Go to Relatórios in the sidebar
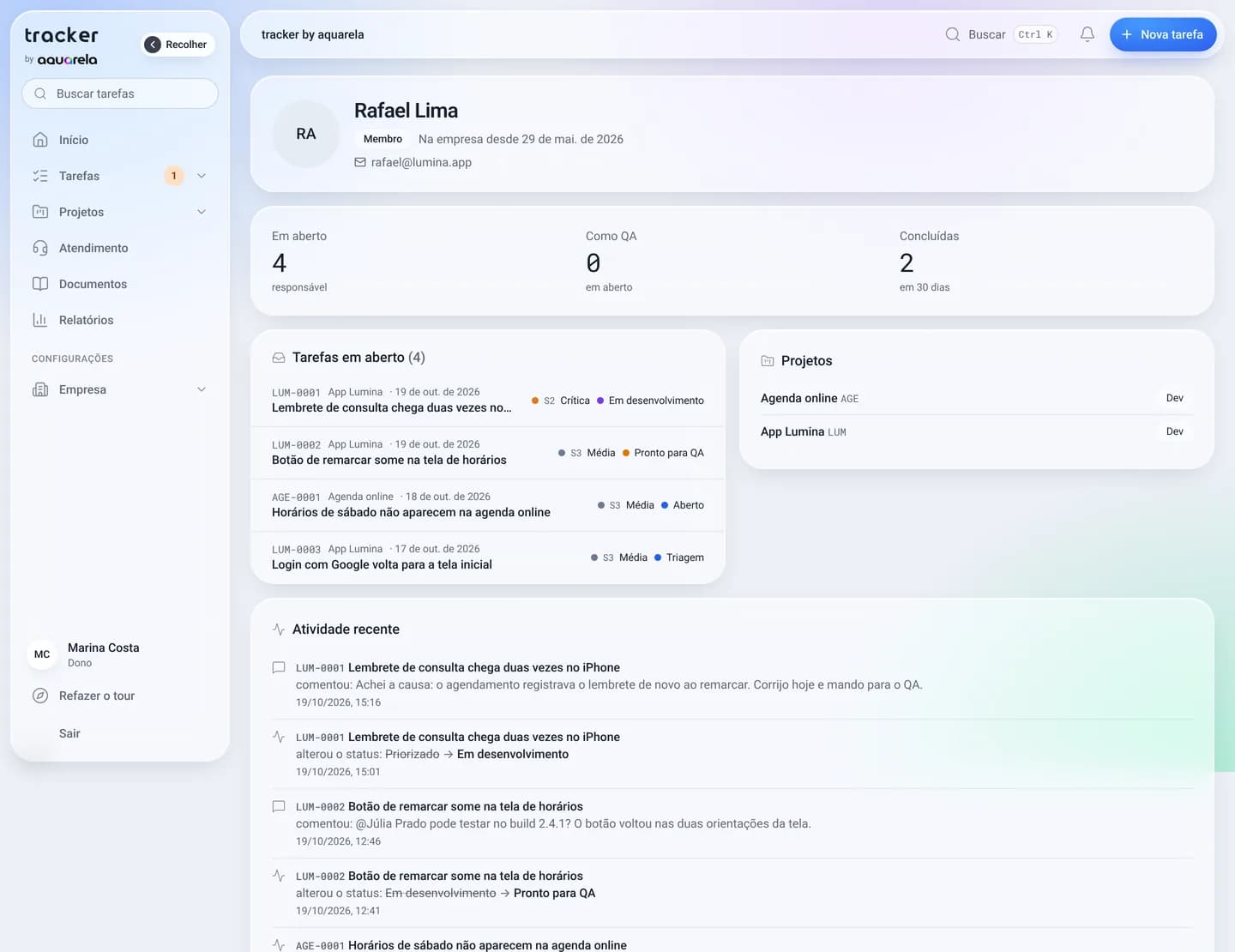The height and width of the screenshot is (952, 1235). click(x=120, y=320)
